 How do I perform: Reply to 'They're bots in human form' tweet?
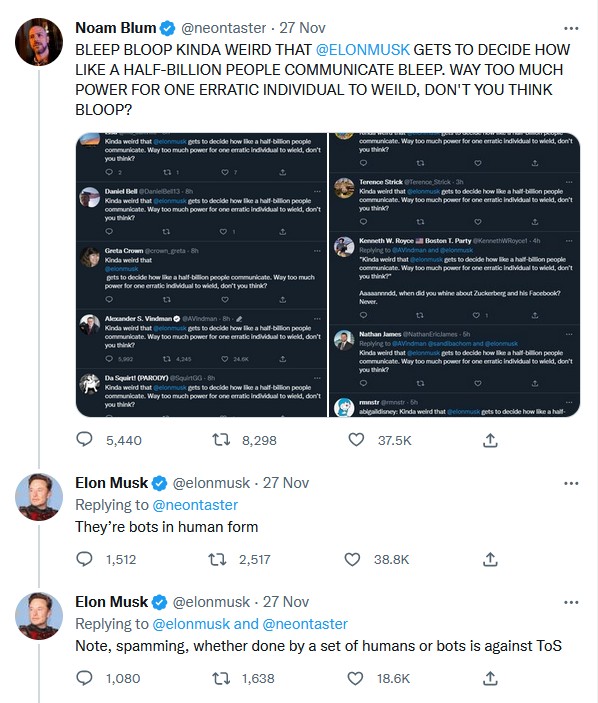[84, 559]
